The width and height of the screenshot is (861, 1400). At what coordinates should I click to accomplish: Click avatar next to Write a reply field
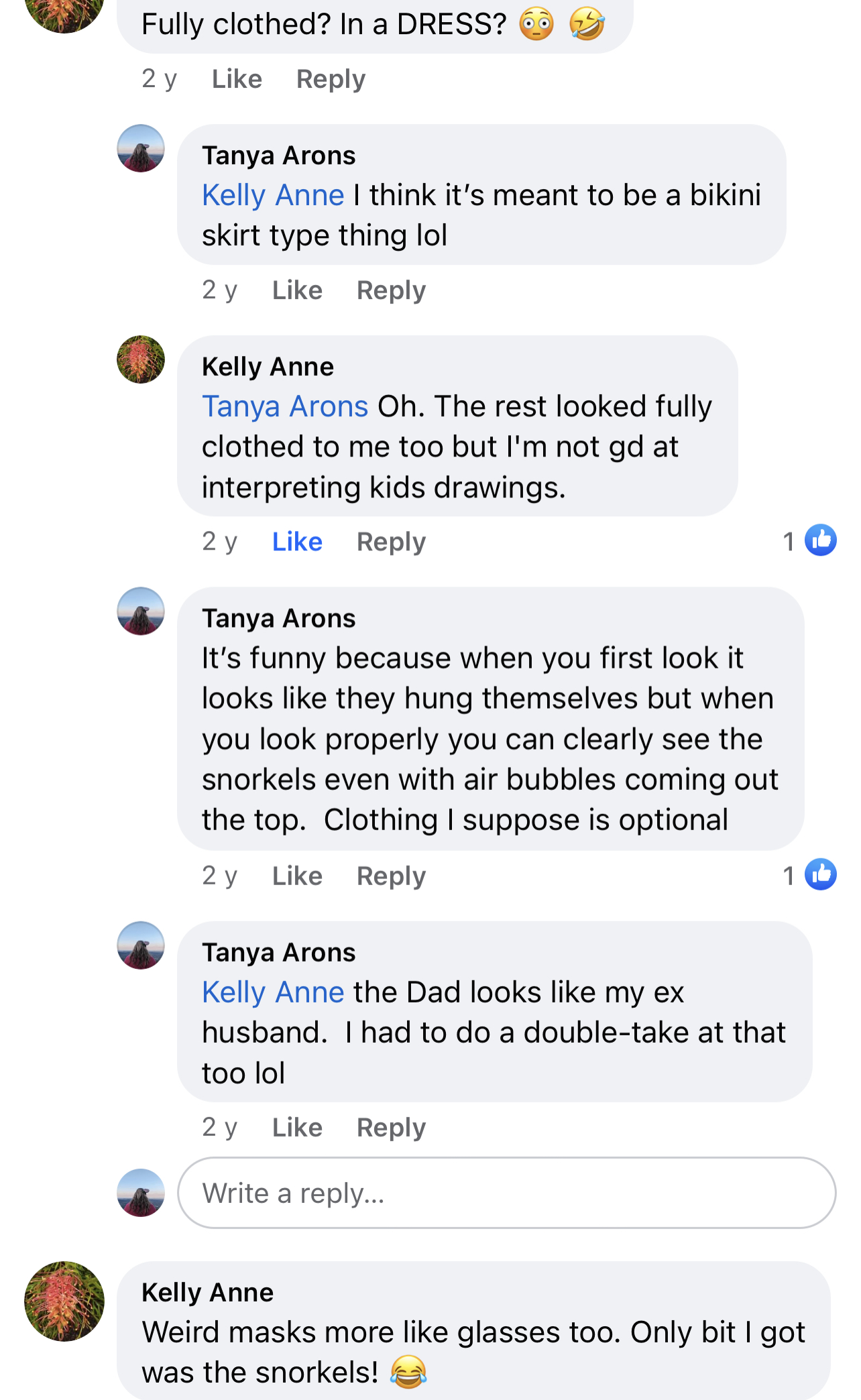141,1193
